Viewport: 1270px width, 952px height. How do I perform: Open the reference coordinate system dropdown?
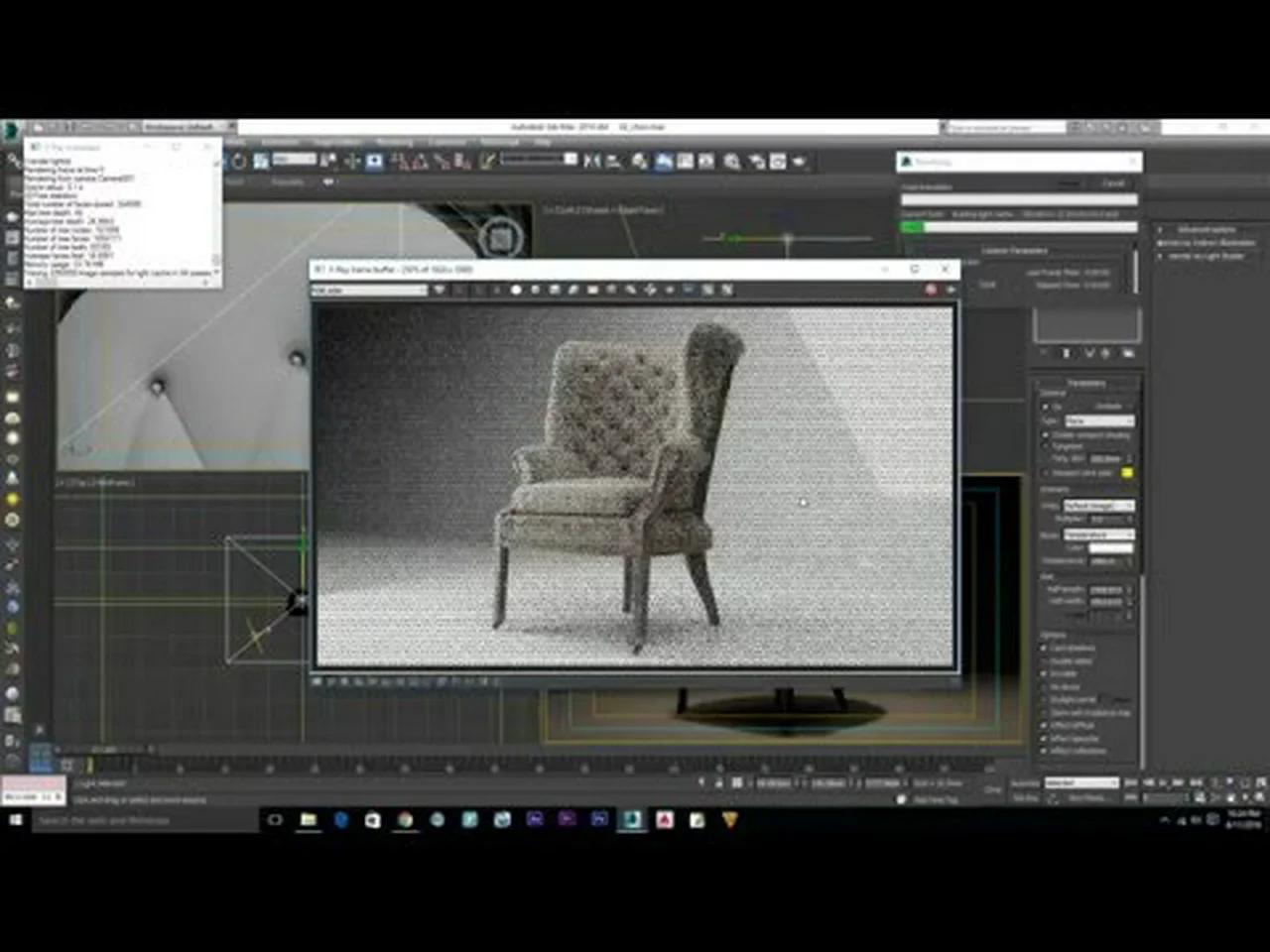coord(294,159)
